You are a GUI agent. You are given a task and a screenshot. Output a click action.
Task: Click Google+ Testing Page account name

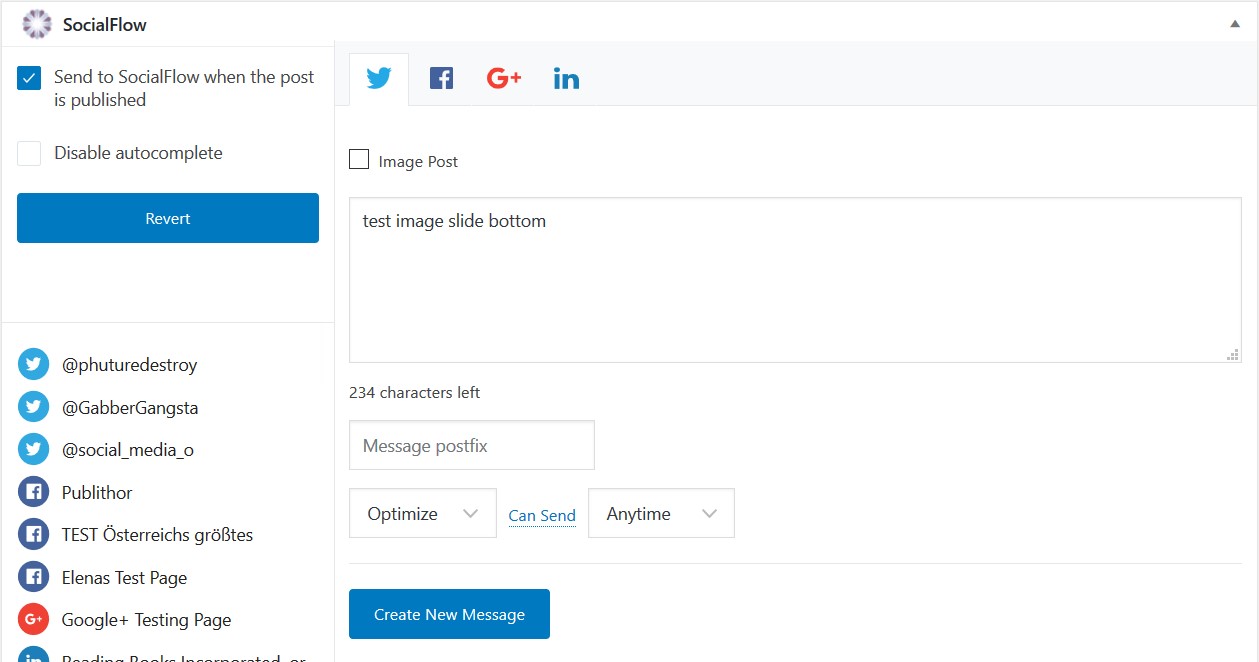[146, 620]
